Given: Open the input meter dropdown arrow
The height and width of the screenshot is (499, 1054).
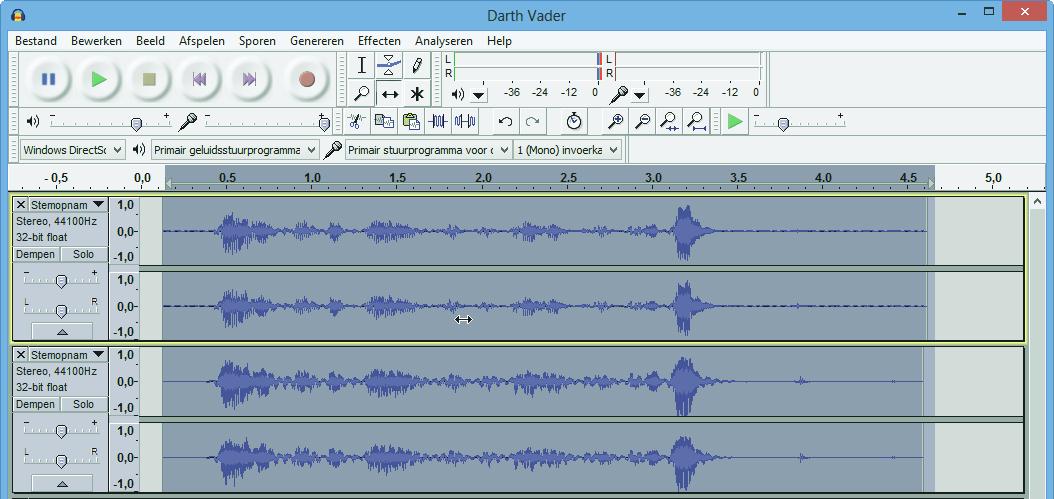Looking at the screenshot, I should tap(639, 95).
